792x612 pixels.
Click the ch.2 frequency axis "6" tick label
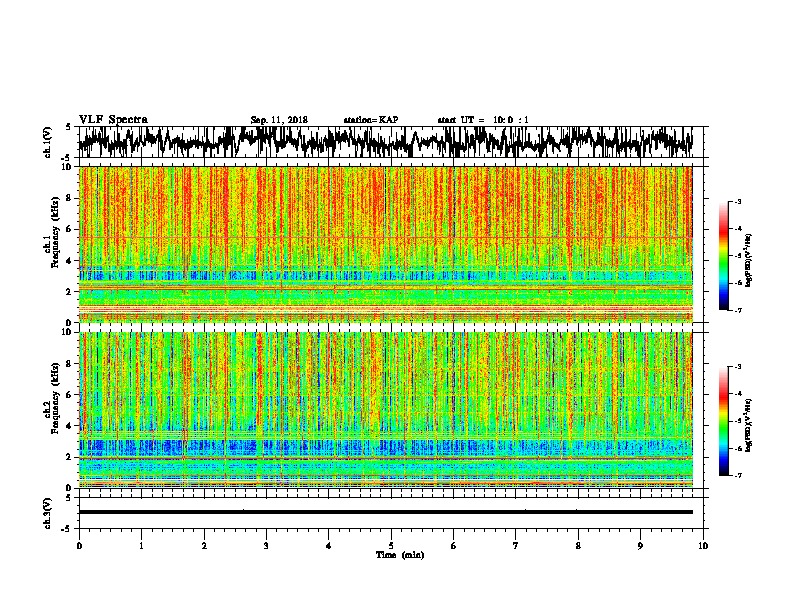(x=70, y=395)
